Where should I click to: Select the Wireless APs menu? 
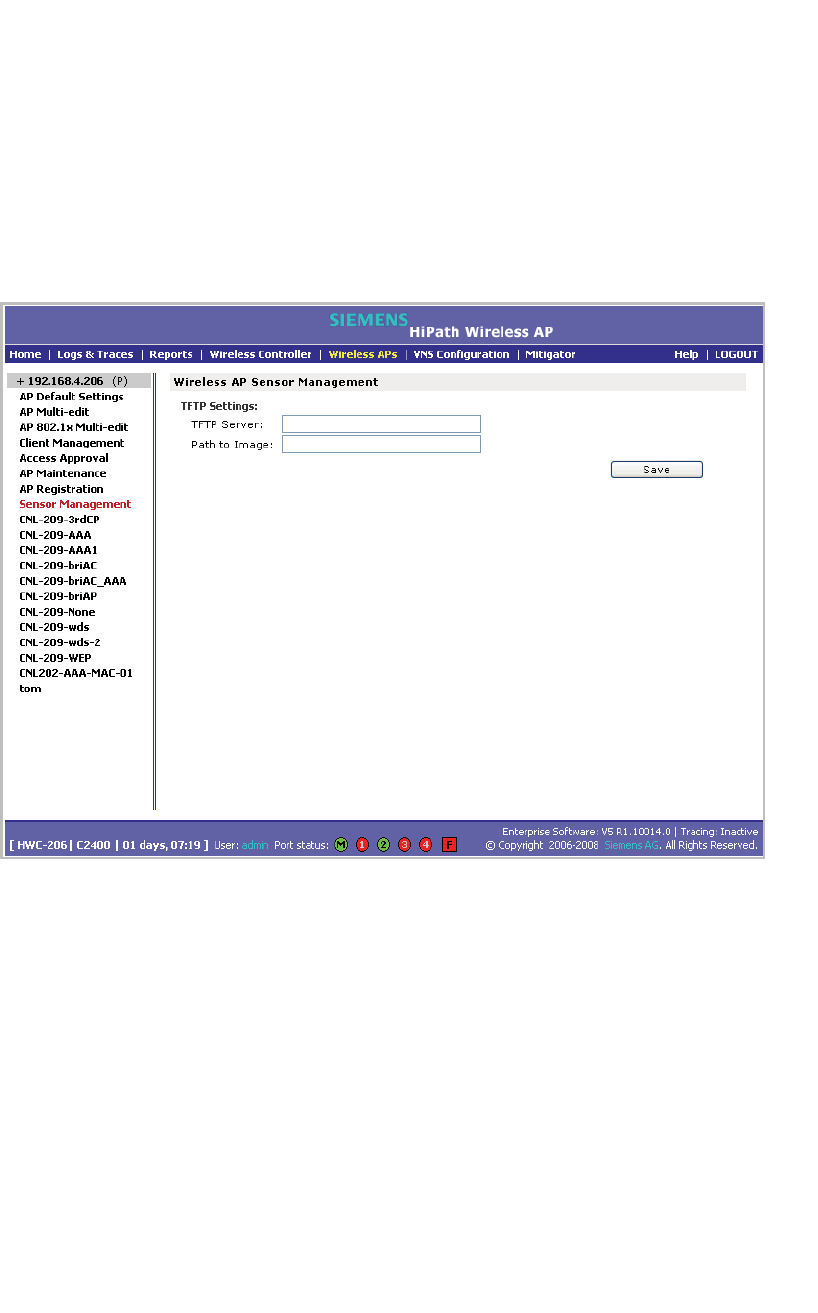click(363, 354)
